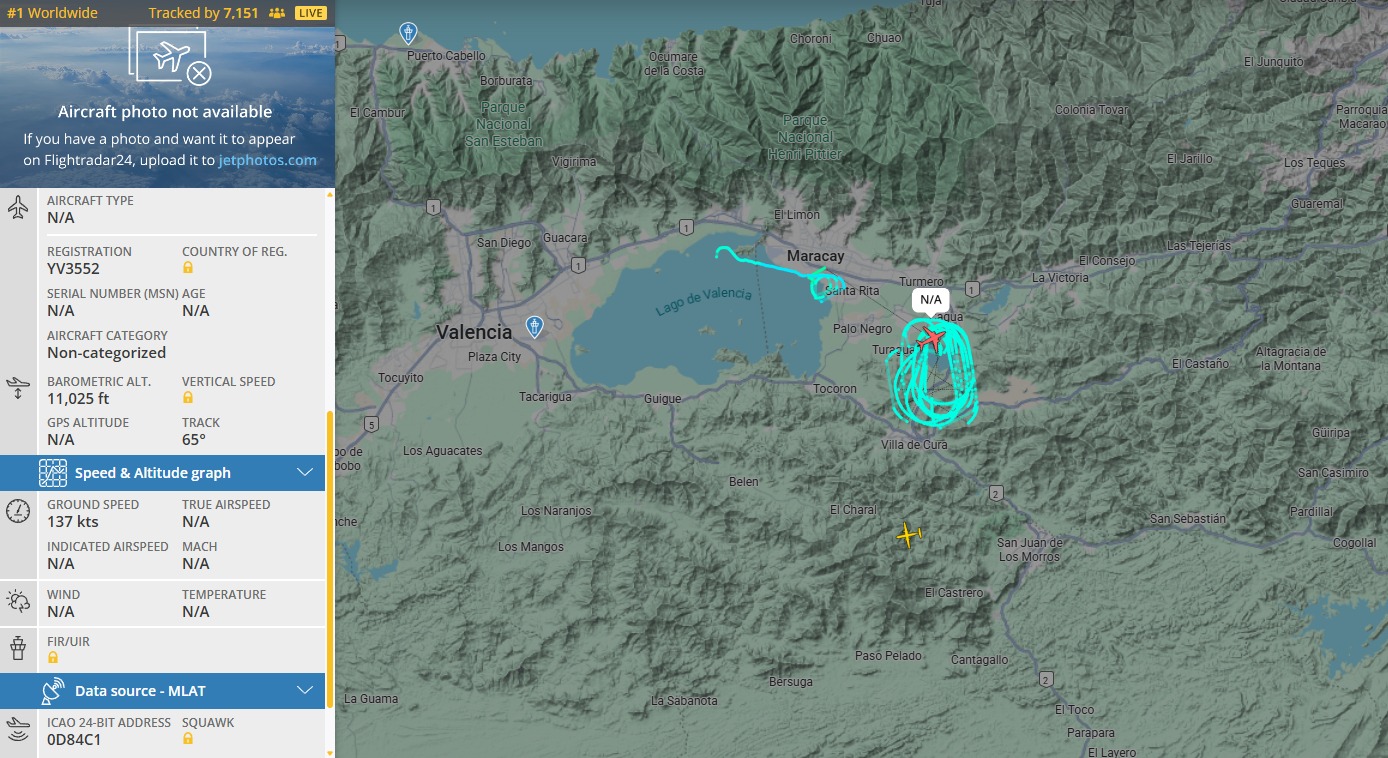Click the sidebar scroll-up arrow

330,195
